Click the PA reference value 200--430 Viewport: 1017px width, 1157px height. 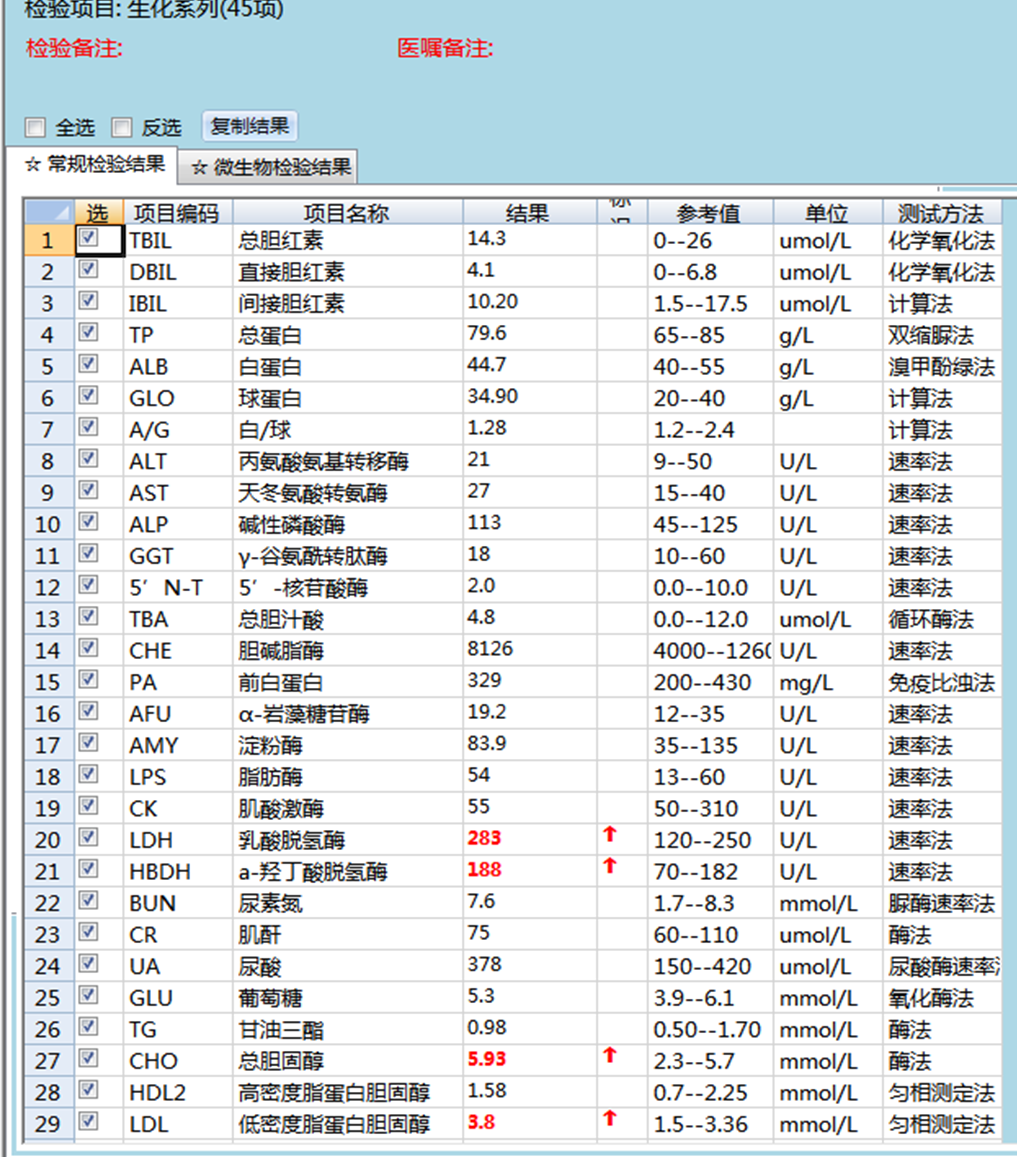(x=702, y=683)
